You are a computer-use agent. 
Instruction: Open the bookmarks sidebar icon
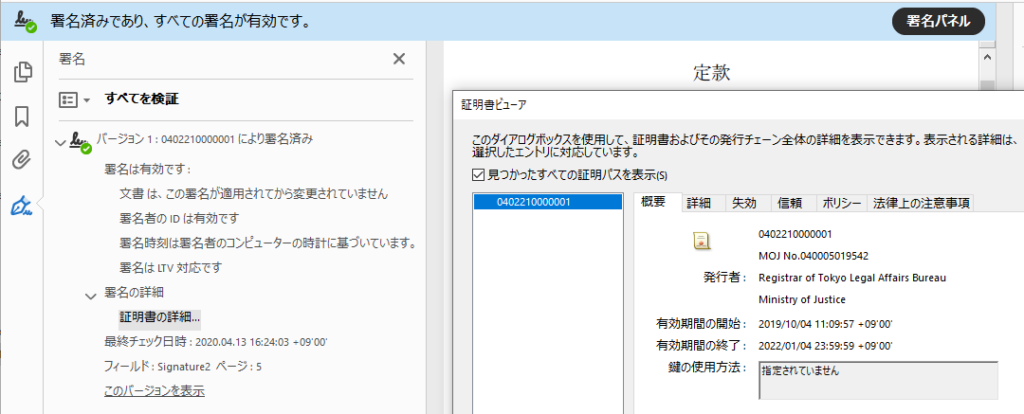pos(21,116)
